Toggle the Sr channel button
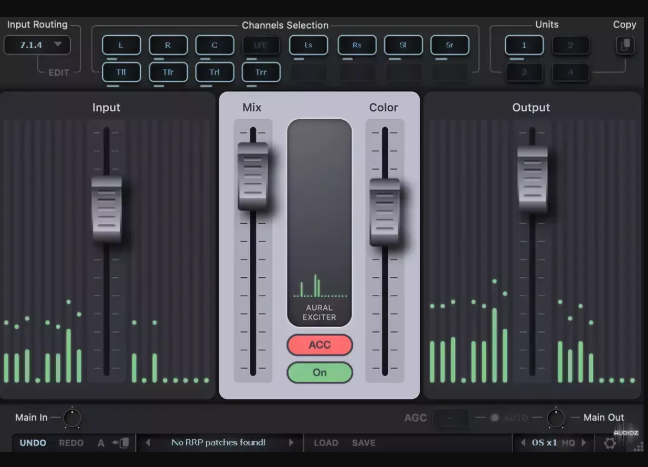 tap(450, 45)
